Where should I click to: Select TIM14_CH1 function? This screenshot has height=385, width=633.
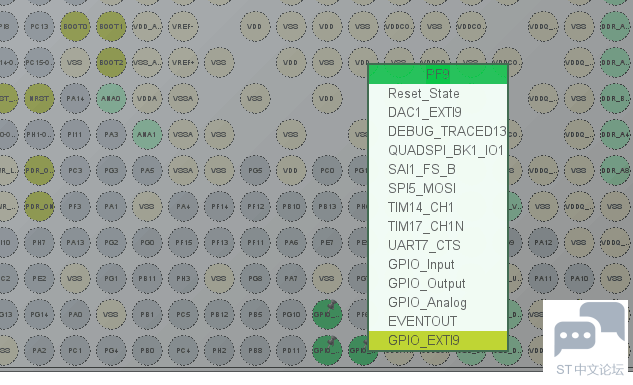coord(438,207)
